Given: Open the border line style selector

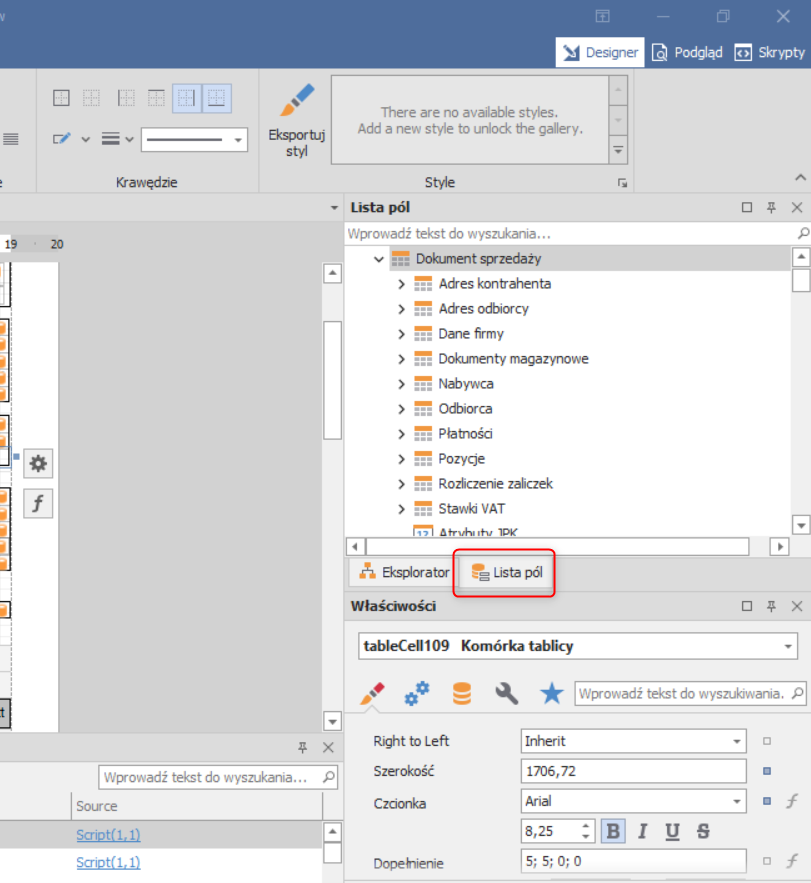Looking at the screenshot, I should (x=194, y=140).
